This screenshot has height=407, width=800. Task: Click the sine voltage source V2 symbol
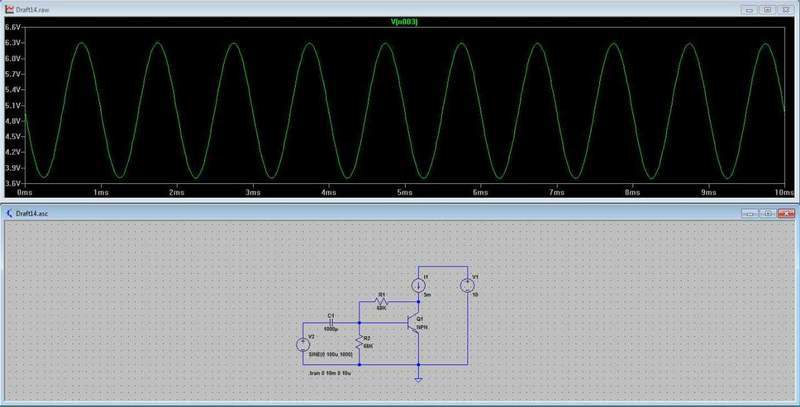coord(303,344)
